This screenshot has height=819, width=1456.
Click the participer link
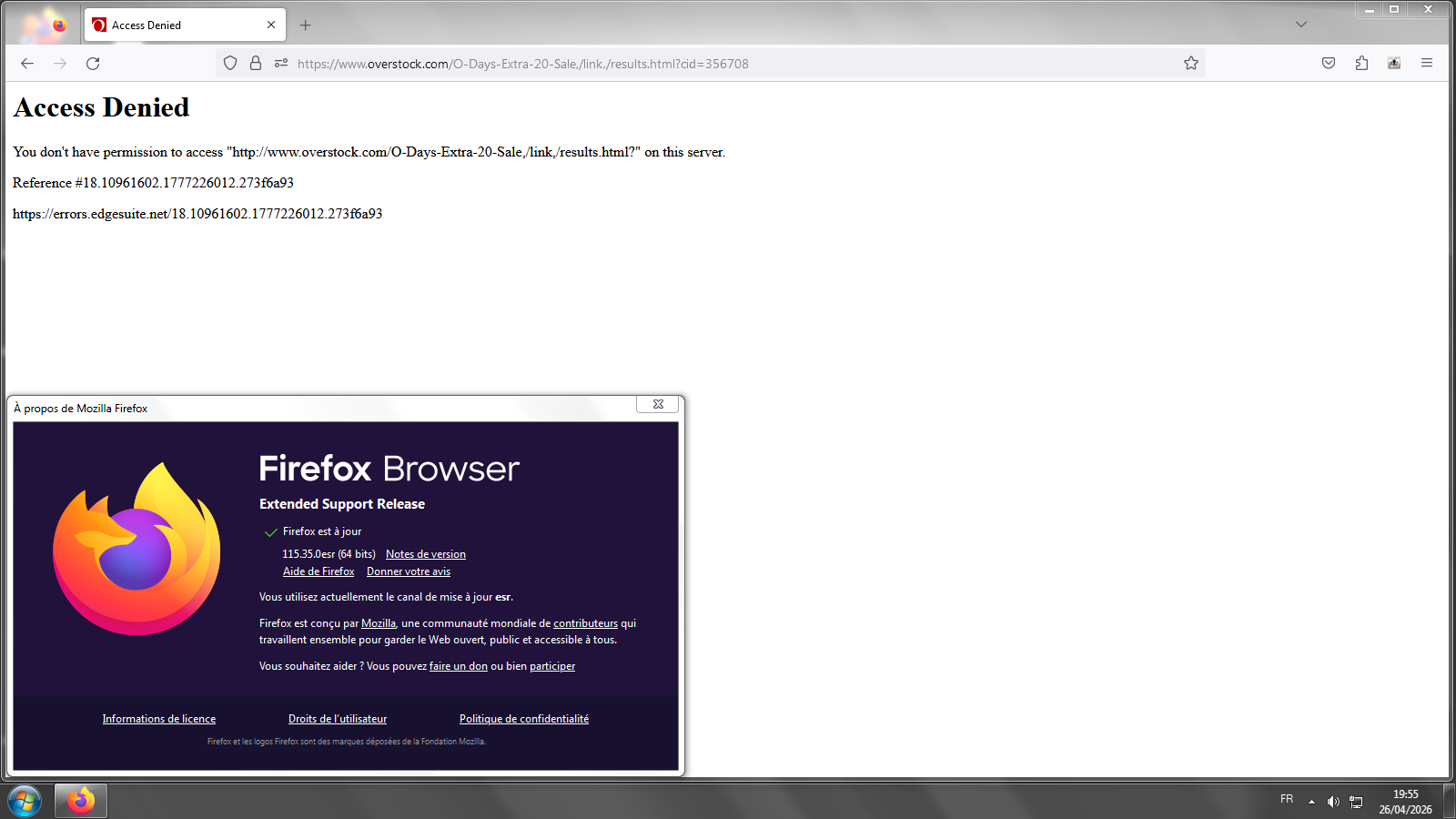point(552,666)
